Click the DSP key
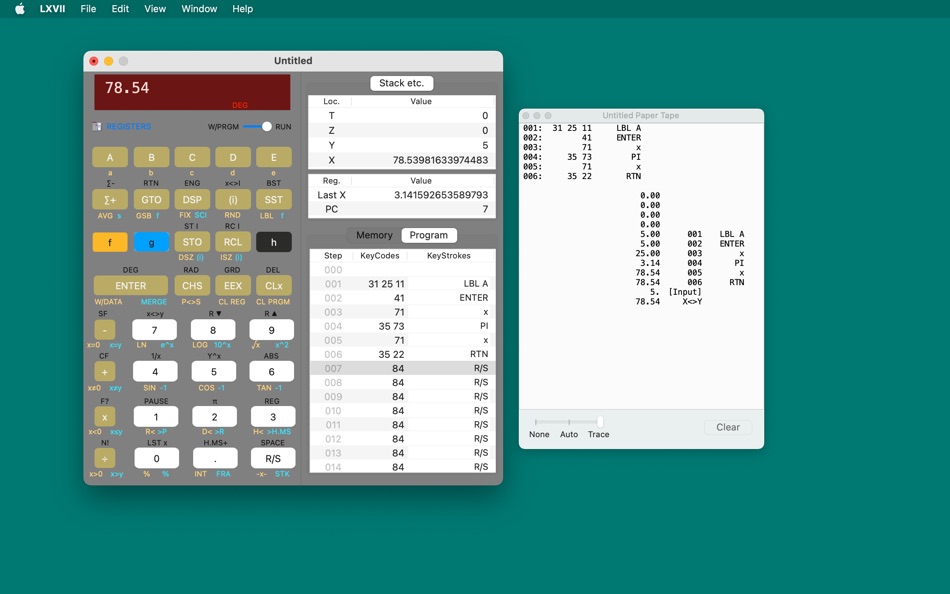This screenshot has width=950, height=594. coord(192,199)
